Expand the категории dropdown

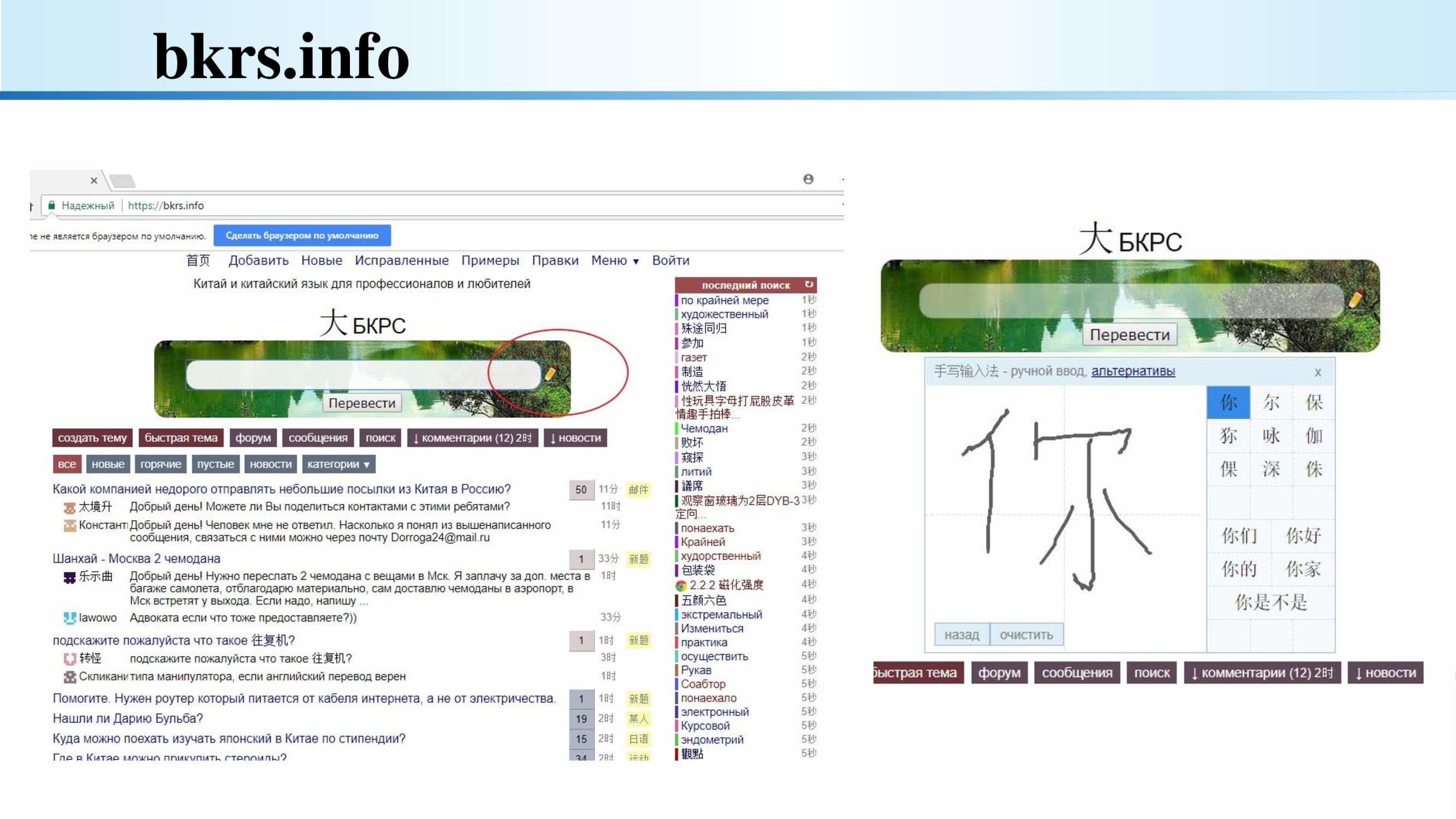coord(338,464)
